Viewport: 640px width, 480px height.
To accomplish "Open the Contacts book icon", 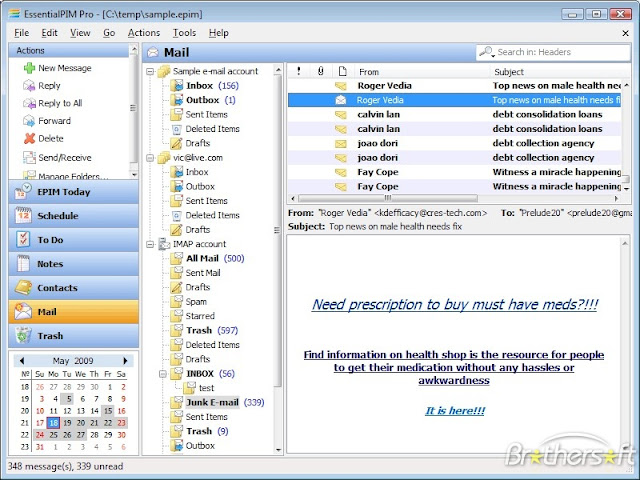I will tap(23, 288).
